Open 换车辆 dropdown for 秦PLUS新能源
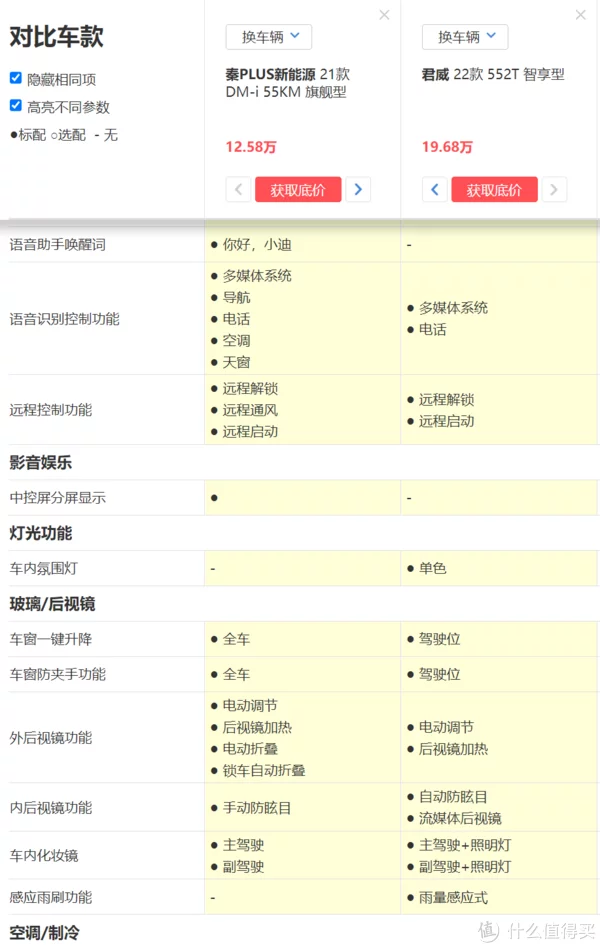Viewport: 600px width, 948px height. pos(269,37)
